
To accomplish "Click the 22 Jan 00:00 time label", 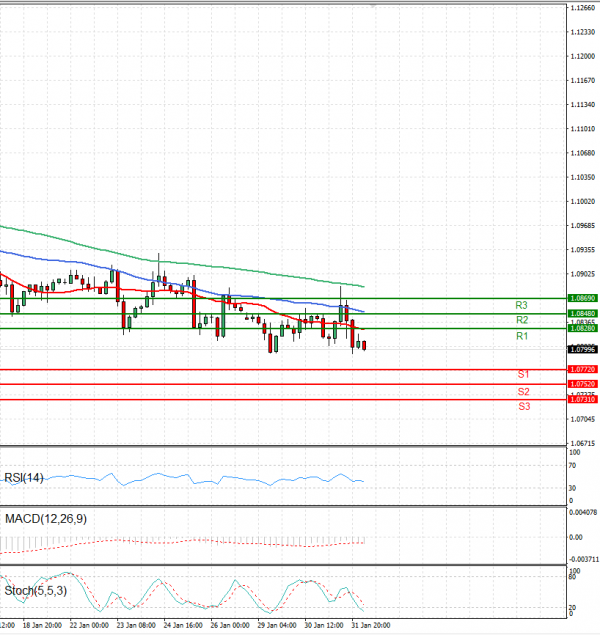I will pyautogui.click(x=89, y=625).
